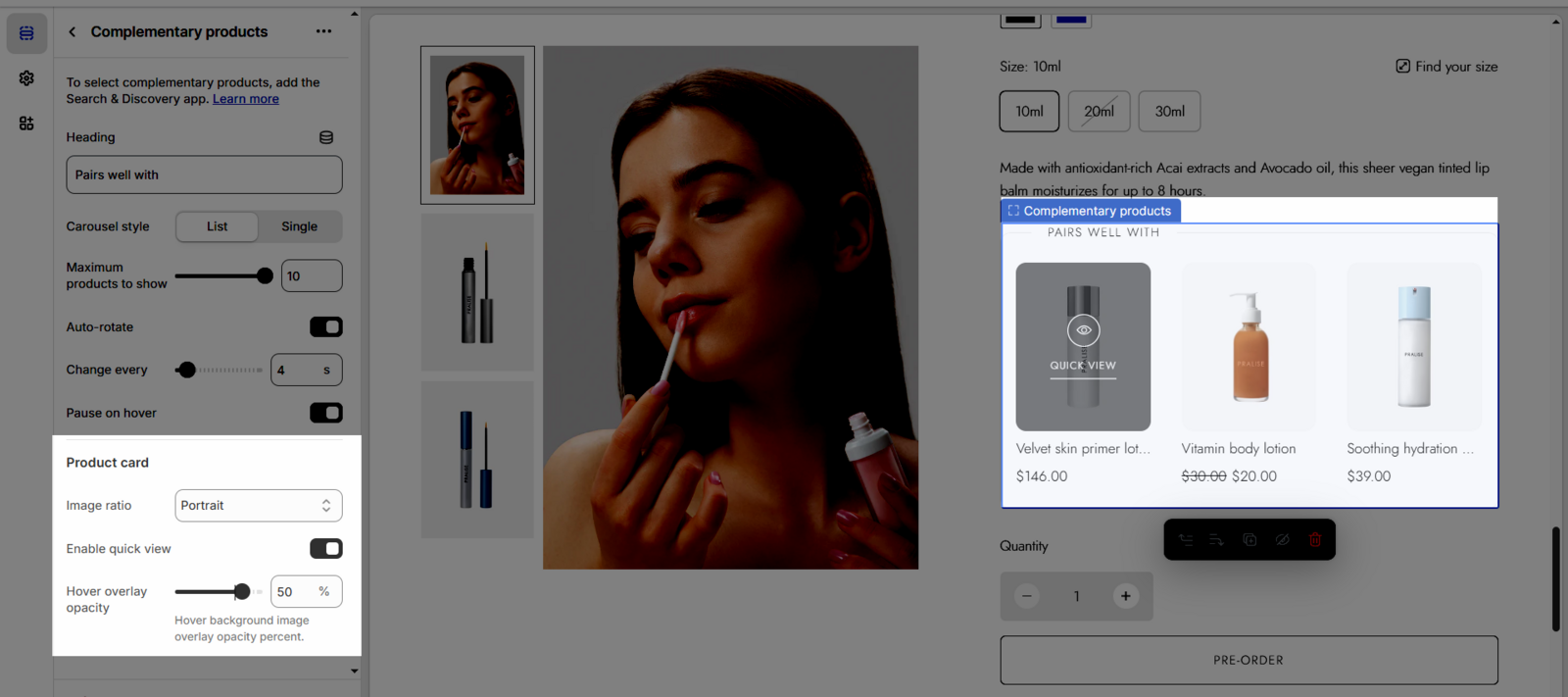The width and height of the screenshot is (1568, 697).
Task: Click the Learn more link
Action: point(246,99)
